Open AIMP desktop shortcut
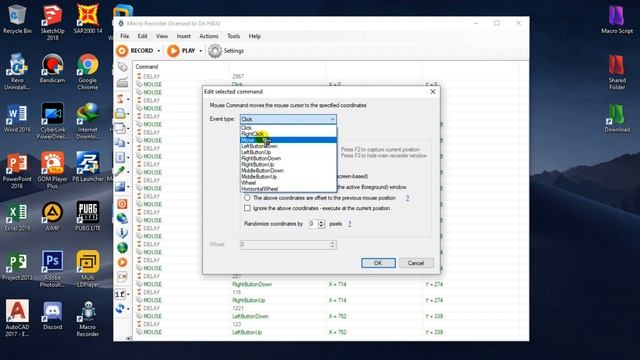 point(52,217)
